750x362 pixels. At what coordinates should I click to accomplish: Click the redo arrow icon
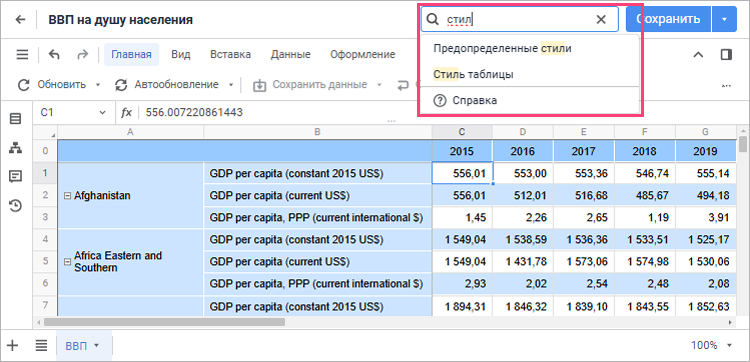pos(83,55)
